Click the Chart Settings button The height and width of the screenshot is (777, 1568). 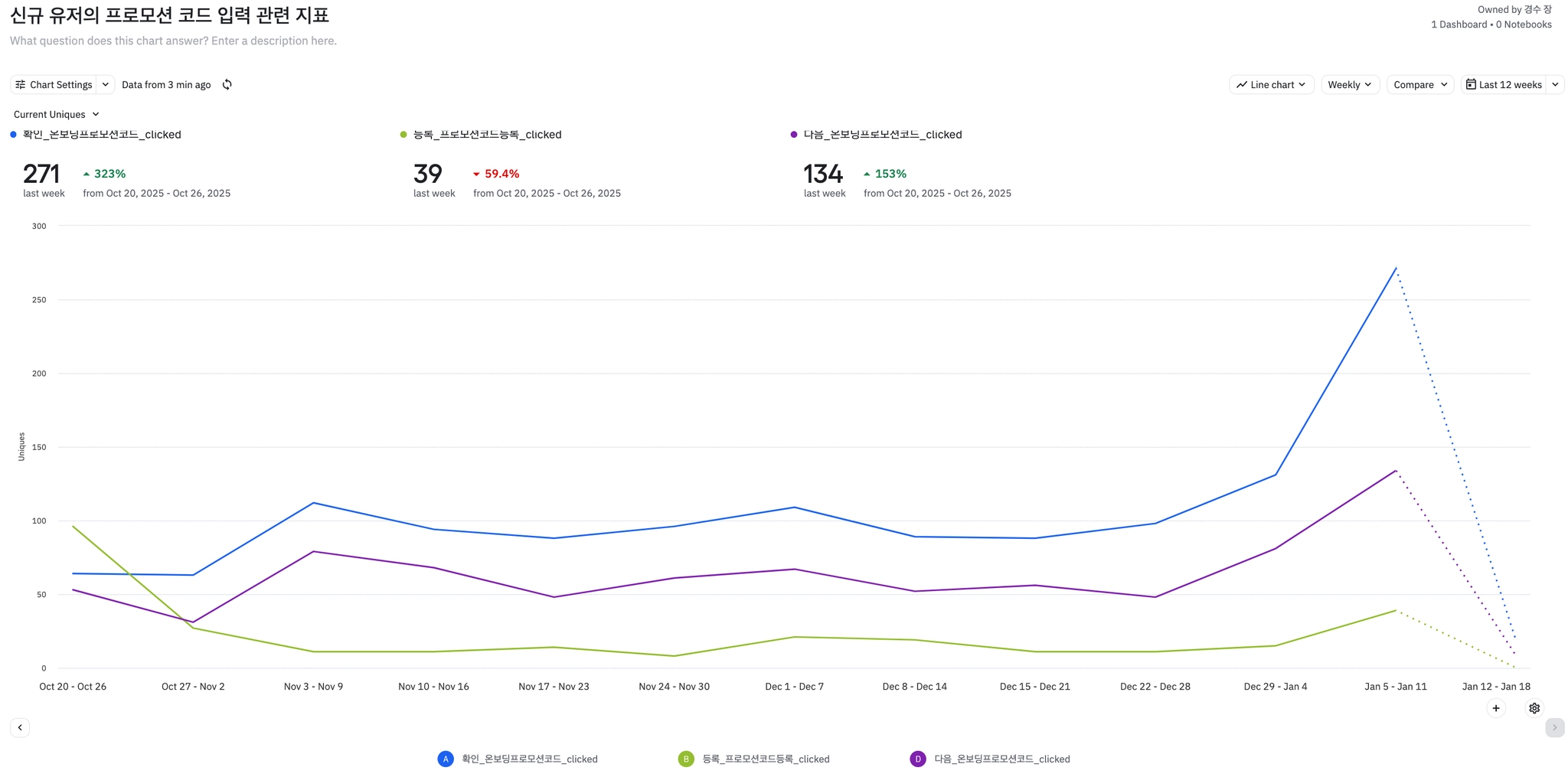click(54, 85)
